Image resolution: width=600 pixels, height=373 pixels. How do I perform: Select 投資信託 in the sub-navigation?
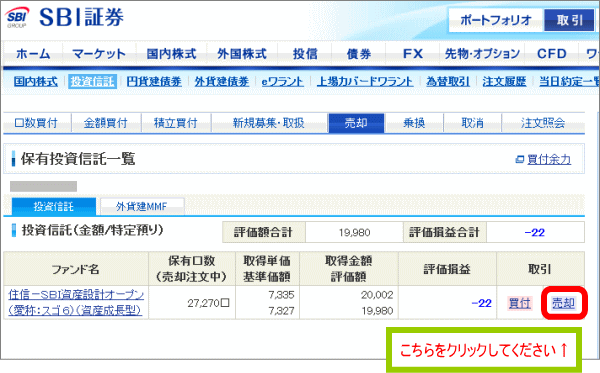[x=93, y=81]
